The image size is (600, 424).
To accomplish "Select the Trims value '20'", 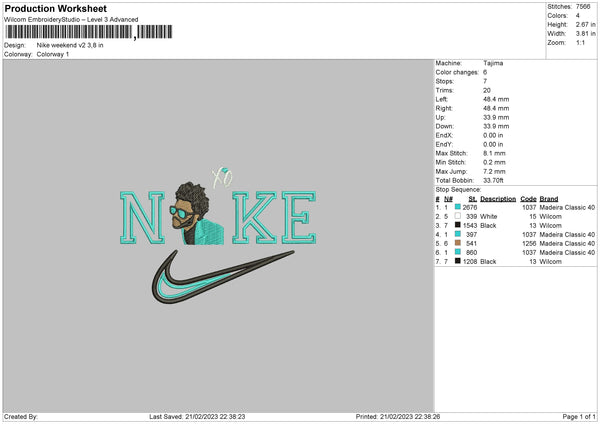I will click(487, 90).
